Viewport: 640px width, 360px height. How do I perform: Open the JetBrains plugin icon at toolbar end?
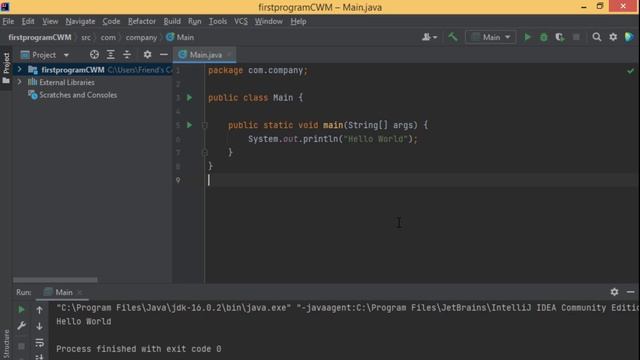click(x=629, y=37)
